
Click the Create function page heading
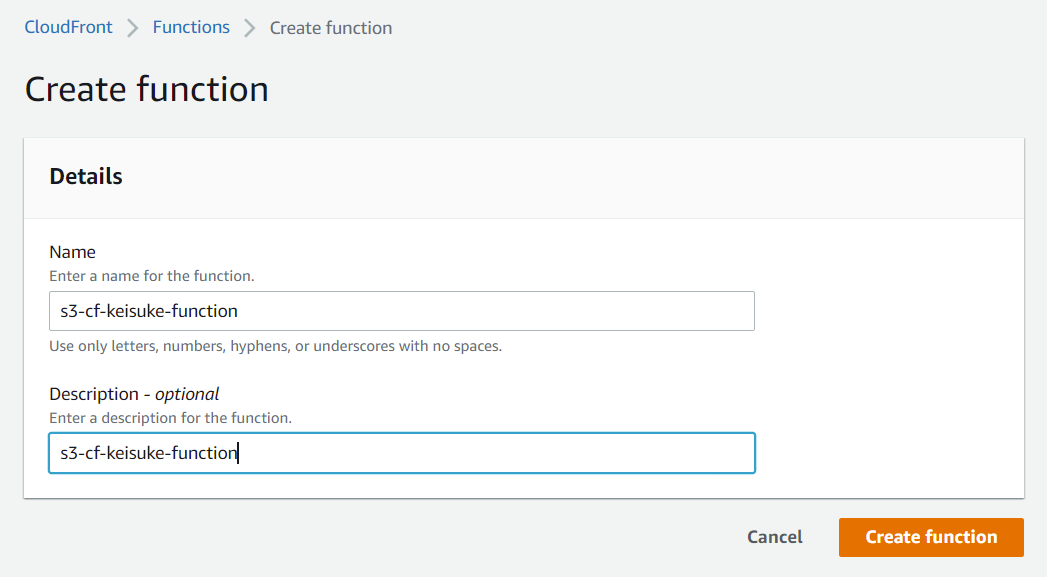146,89
